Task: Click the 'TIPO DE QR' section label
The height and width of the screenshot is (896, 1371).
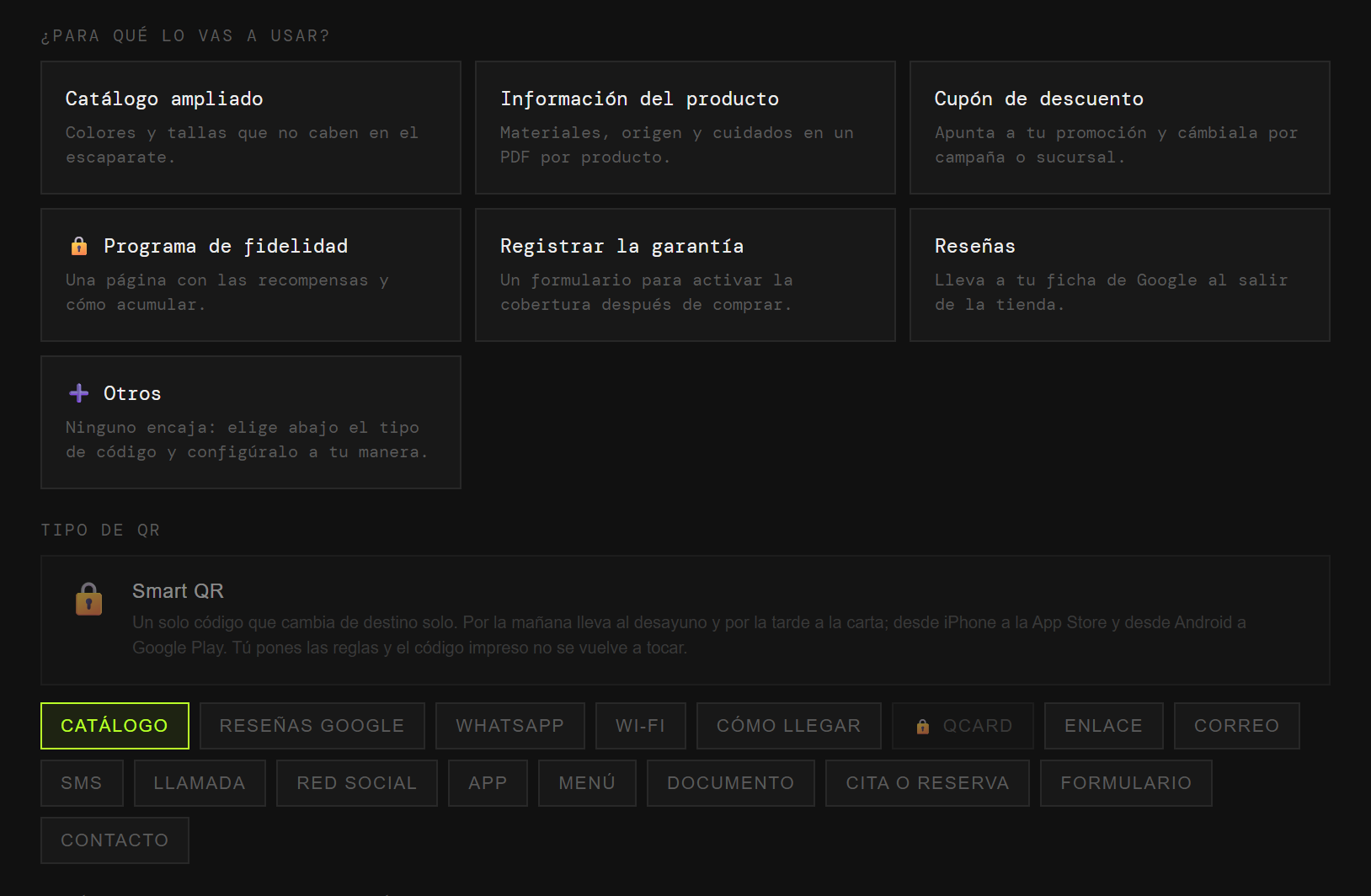Action: (x=100, y=530)
